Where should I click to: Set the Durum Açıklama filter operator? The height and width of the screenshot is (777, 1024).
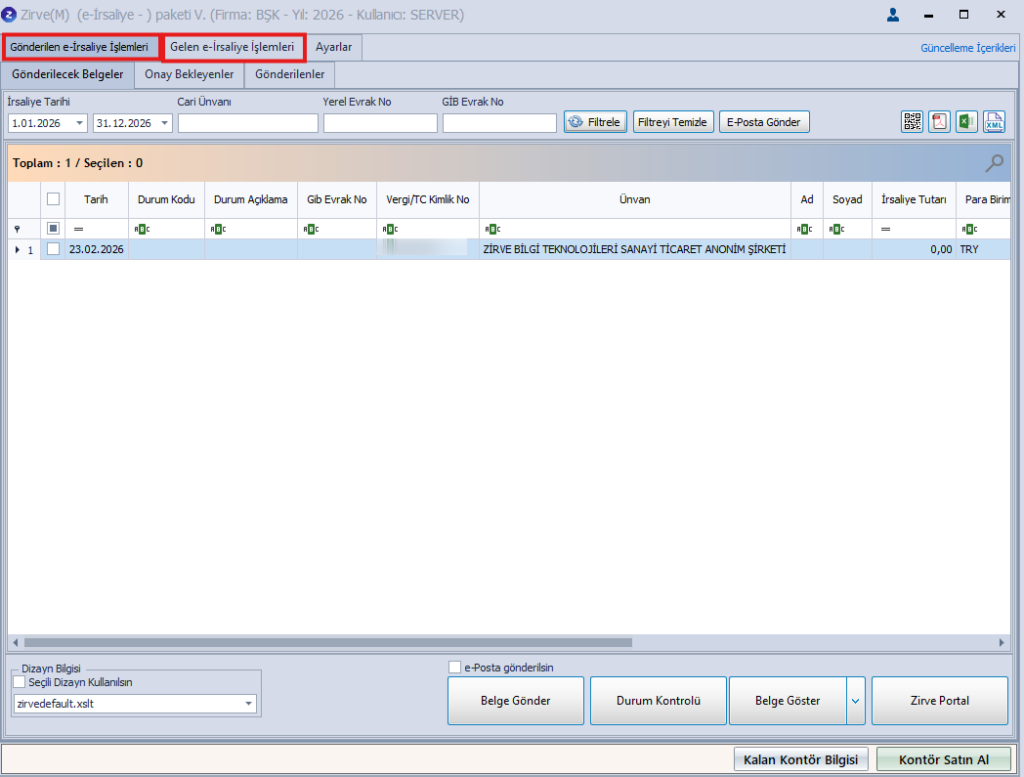(218, 229)
